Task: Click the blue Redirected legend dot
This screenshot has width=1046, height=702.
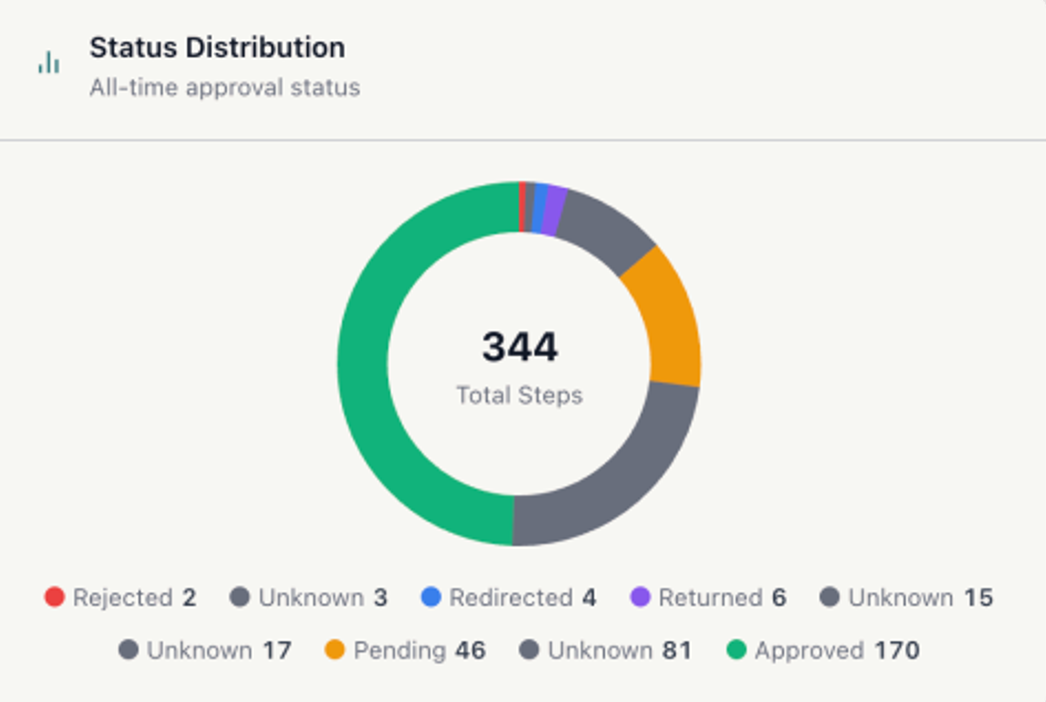Action: click(431, 598)
